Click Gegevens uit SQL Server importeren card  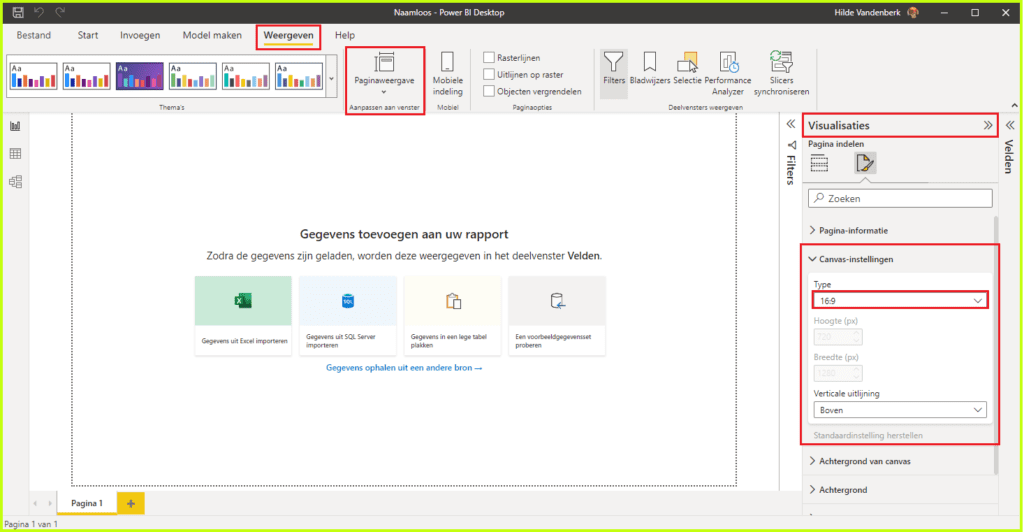tap(348, 316)
